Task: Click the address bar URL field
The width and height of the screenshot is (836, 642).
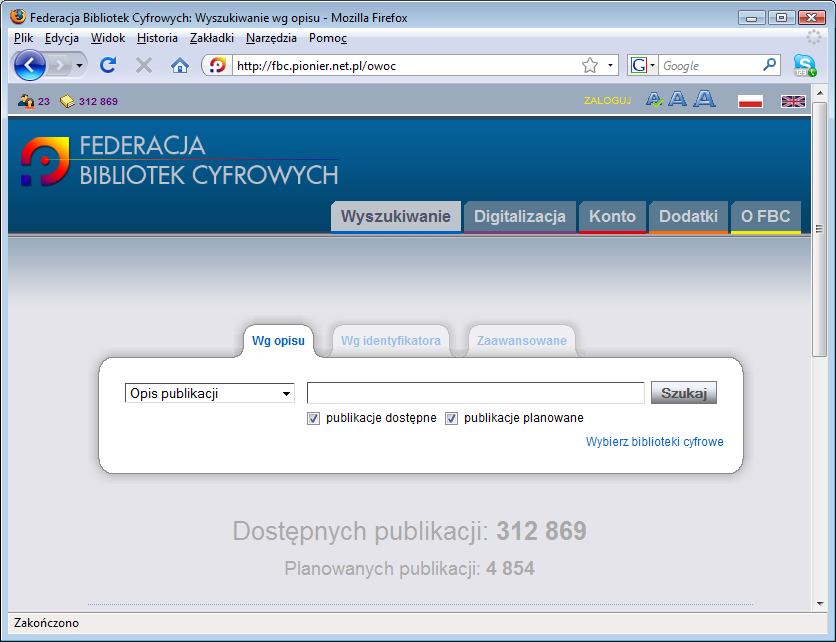Action: click(x=408, y=66)
